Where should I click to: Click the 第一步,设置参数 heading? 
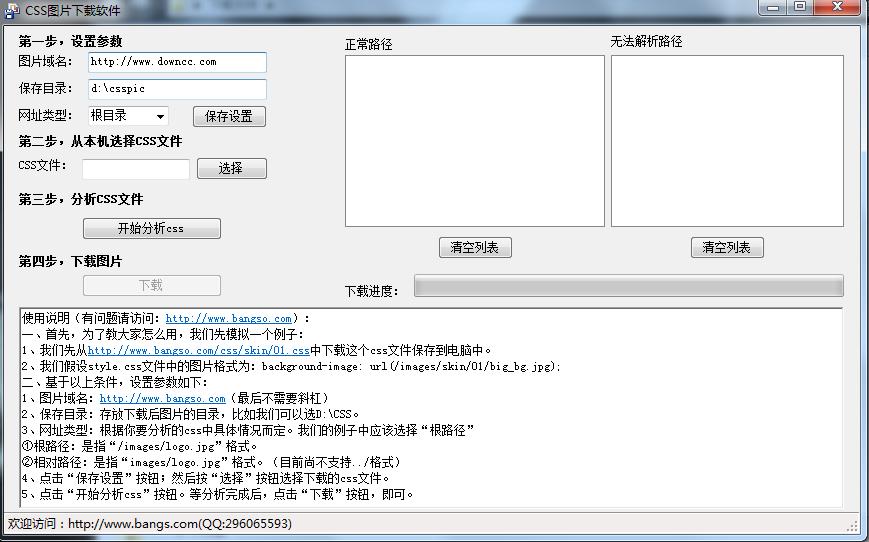[70, 42]
